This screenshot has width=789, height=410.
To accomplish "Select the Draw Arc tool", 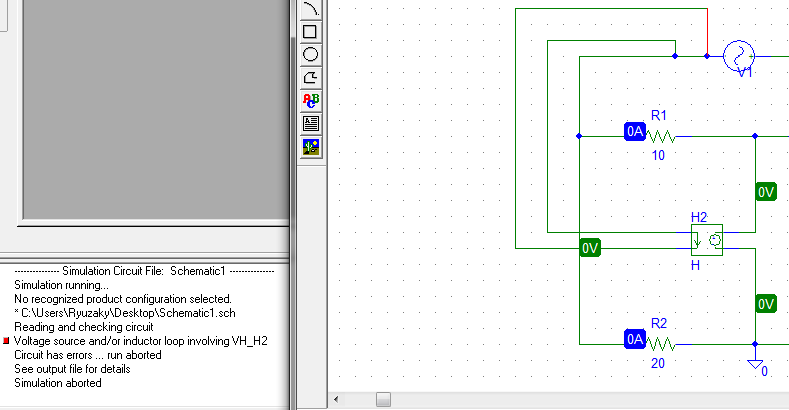I will point(311,9).
